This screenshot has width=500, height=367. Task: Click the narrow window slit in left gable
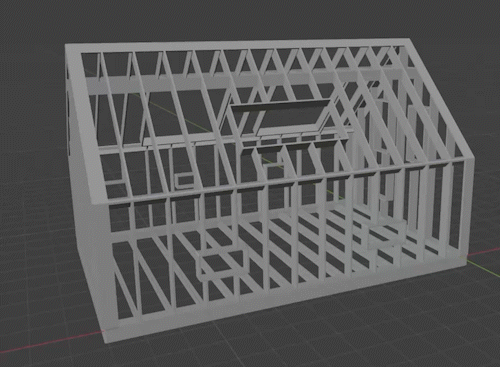tap(69, 123)
